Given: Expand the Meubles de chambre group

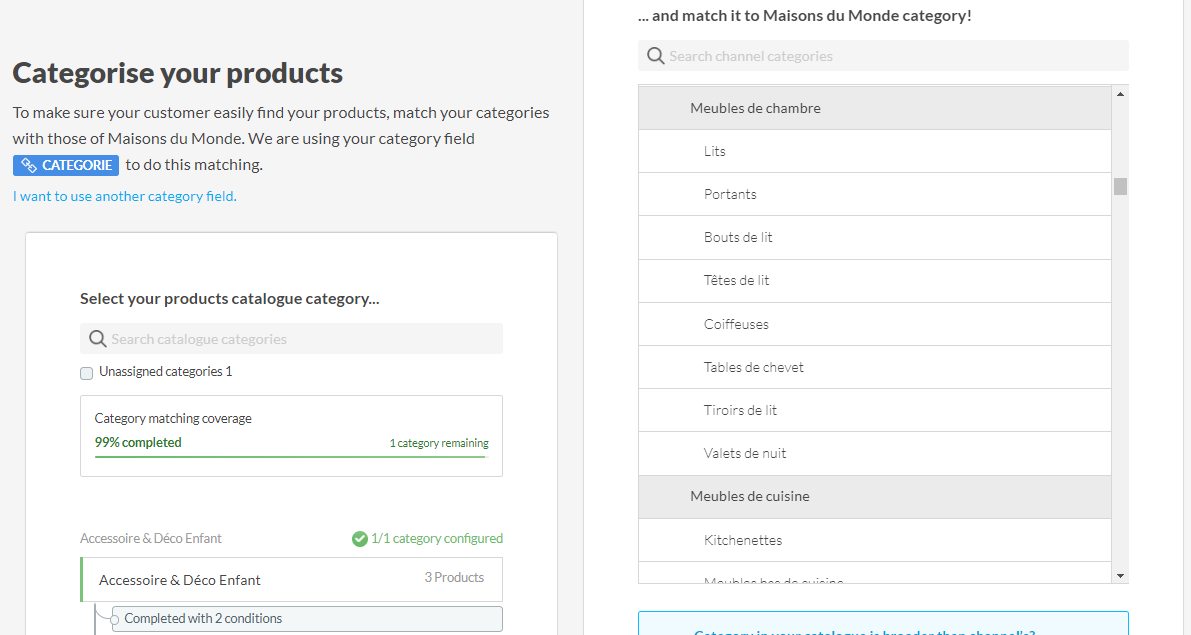Looking at the screenshot, I should click(x=755, y=108).
